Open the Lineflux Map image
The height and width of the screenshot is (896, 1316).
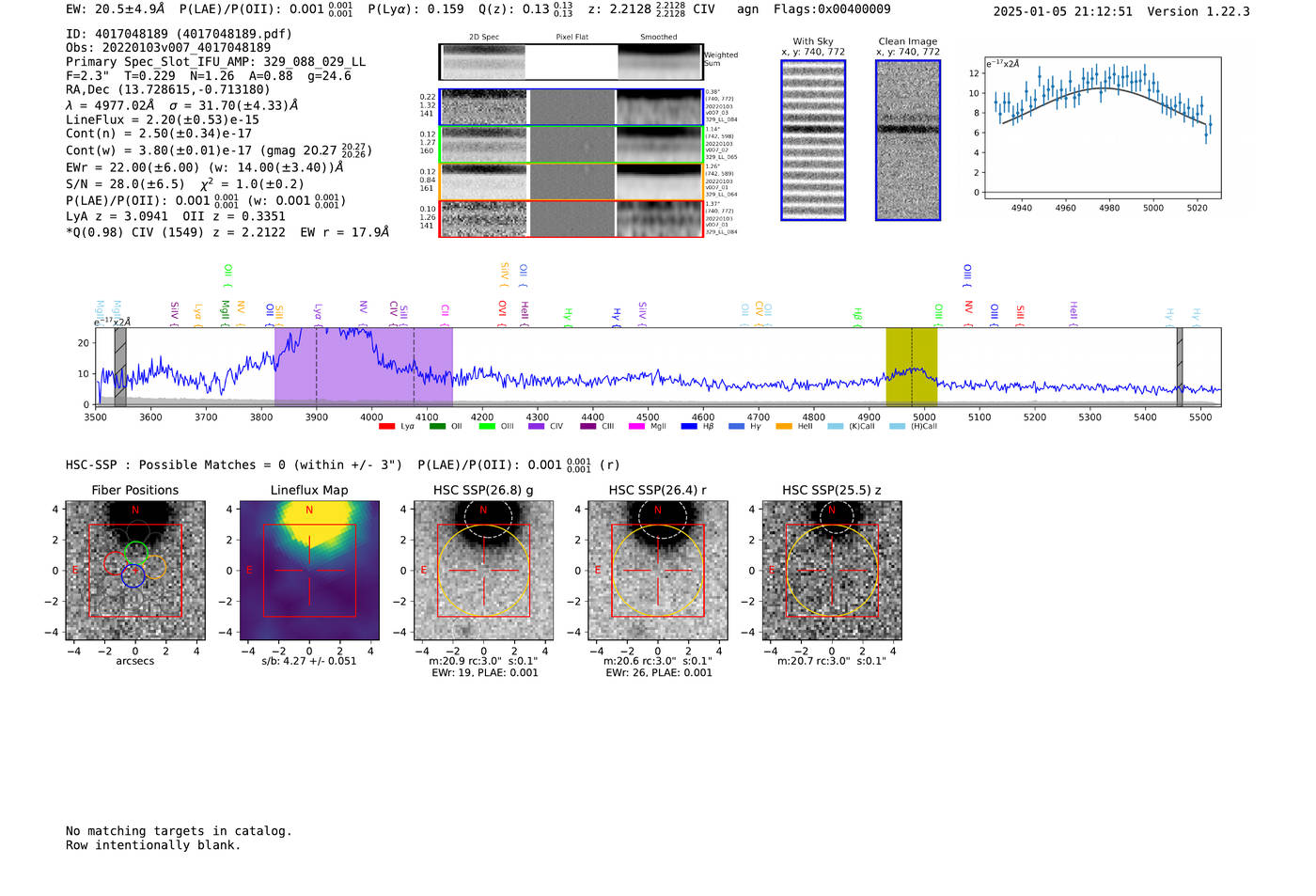click(309, 571)
